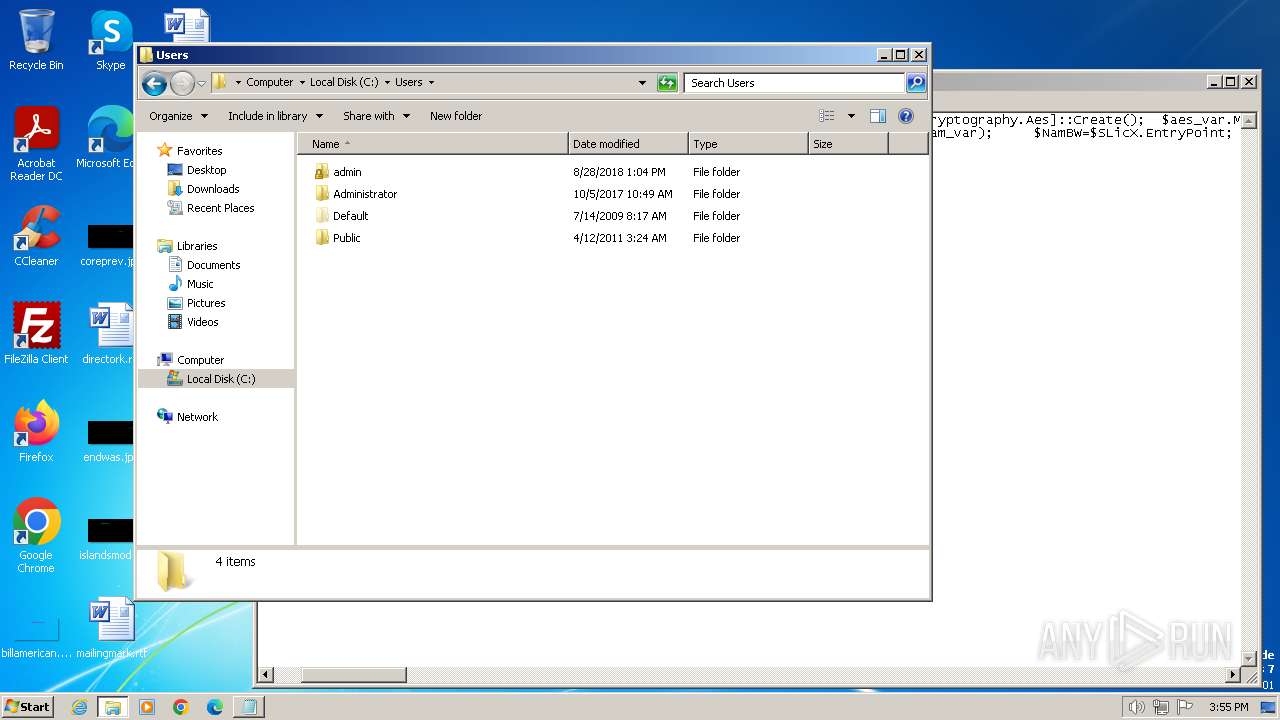Viewport: 1280px width, 720px height.
Task: Open Documents library
Action: click(x=213, y=265)
